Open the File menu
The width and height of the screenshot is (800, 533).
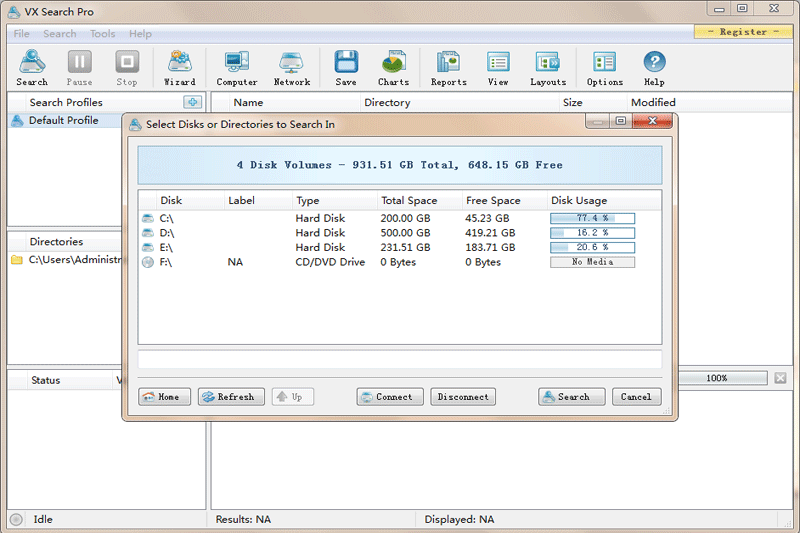(21, 34)
